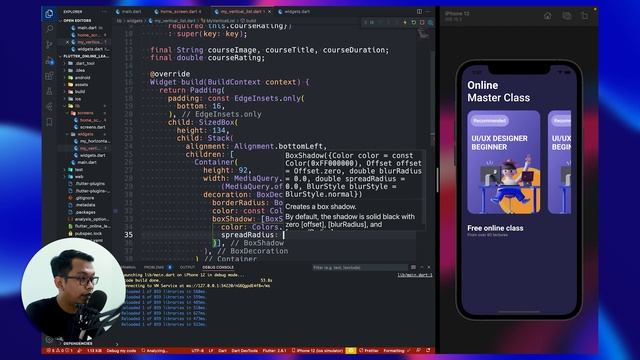
Task: Click errors and warnings count in status bar
Action: point(60,351)
